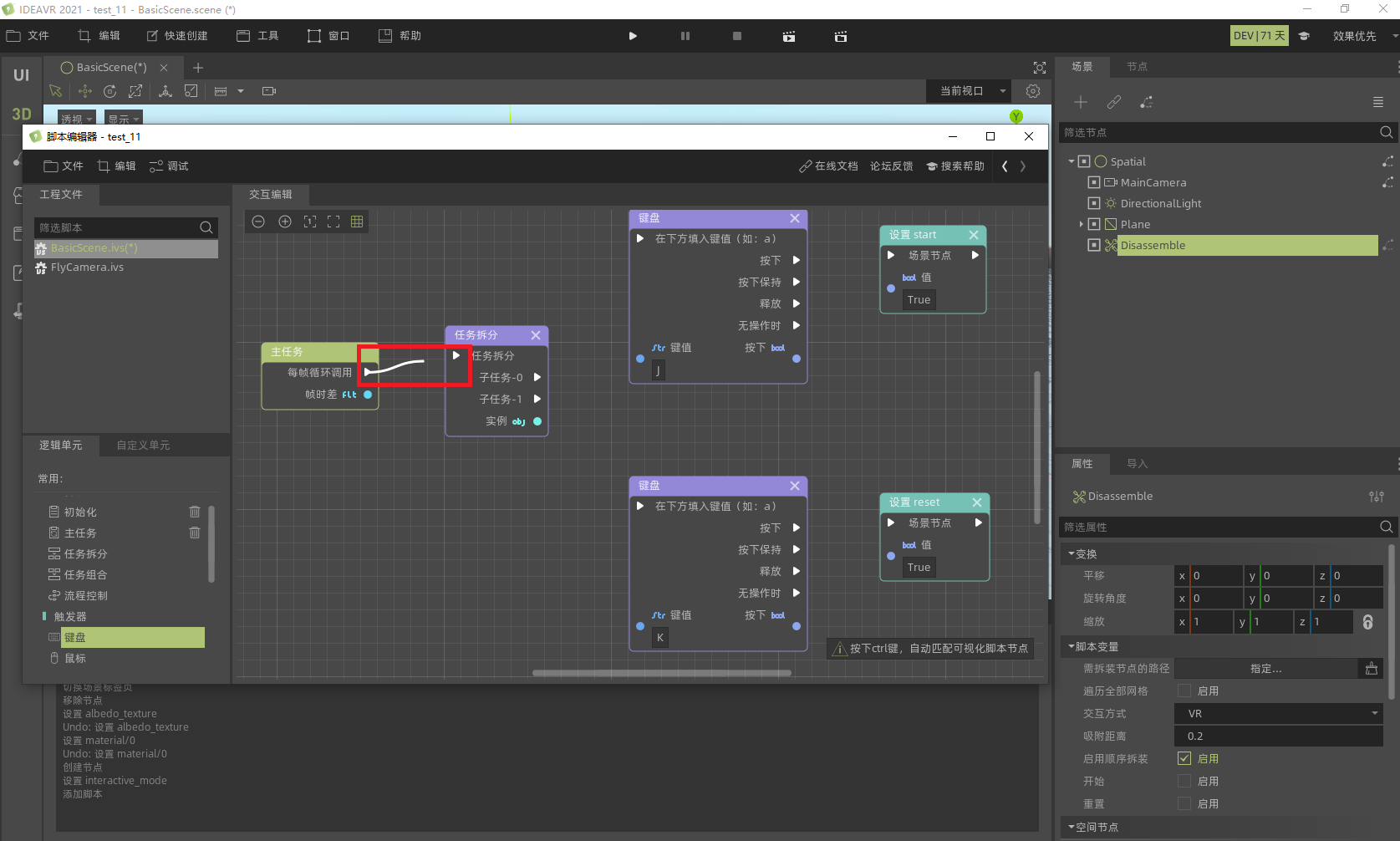Open the ruler tool dropdown arrow
This screenshot has height=841, width=1400.
pos(241,91)
